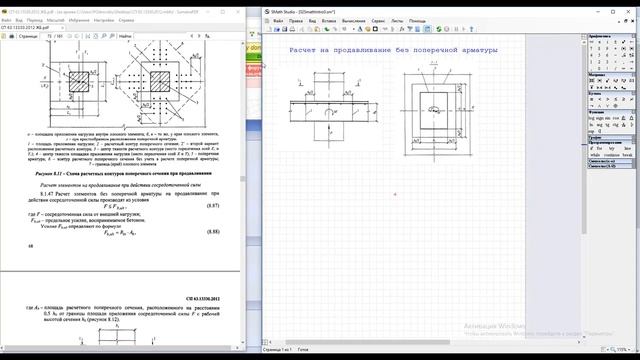Click the Paste icon in SMath toolbar

(317, 29)
